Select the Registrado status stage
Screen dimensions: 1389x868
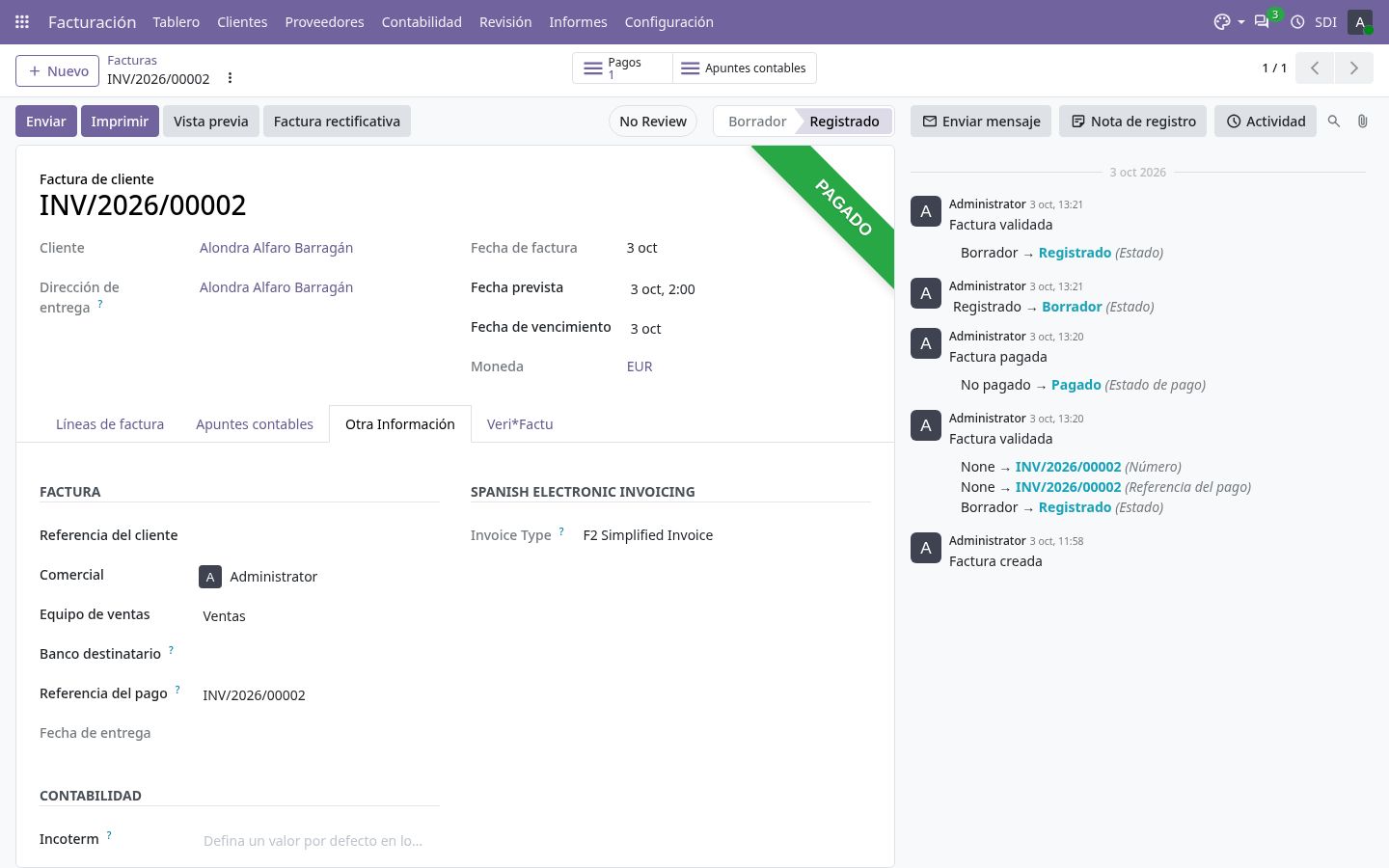point(844,122)
